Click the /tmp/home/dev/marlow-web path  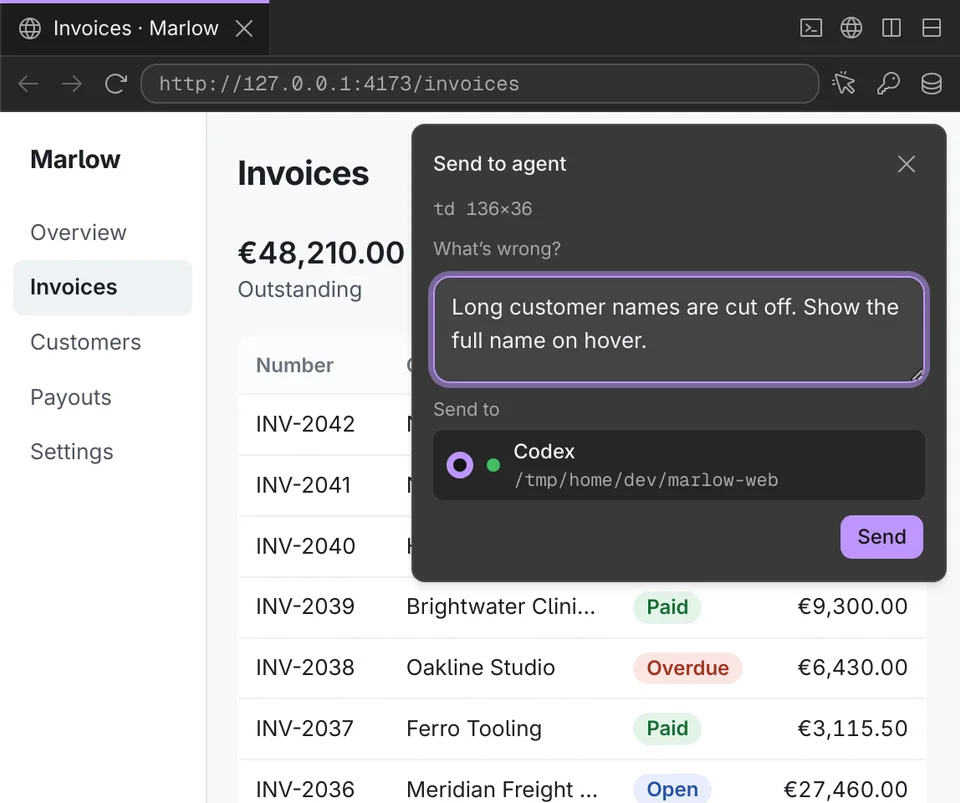tap(646, 480)
